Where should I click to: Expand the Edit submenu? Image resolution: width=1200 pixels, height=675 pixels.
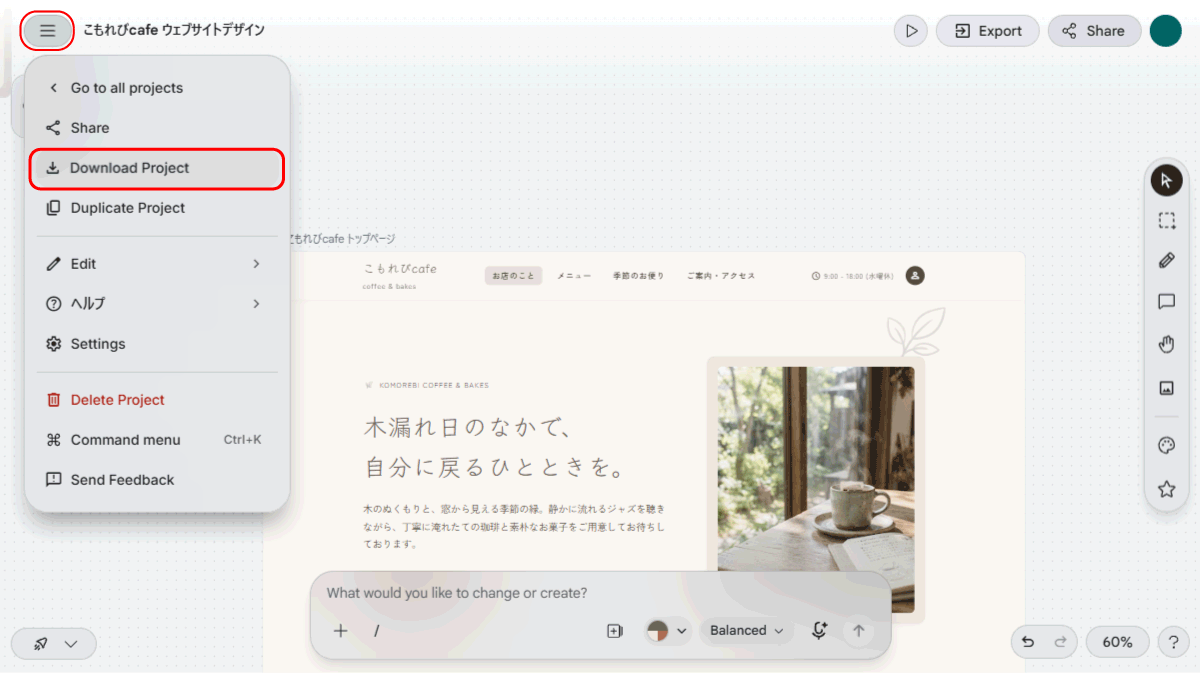157,264
